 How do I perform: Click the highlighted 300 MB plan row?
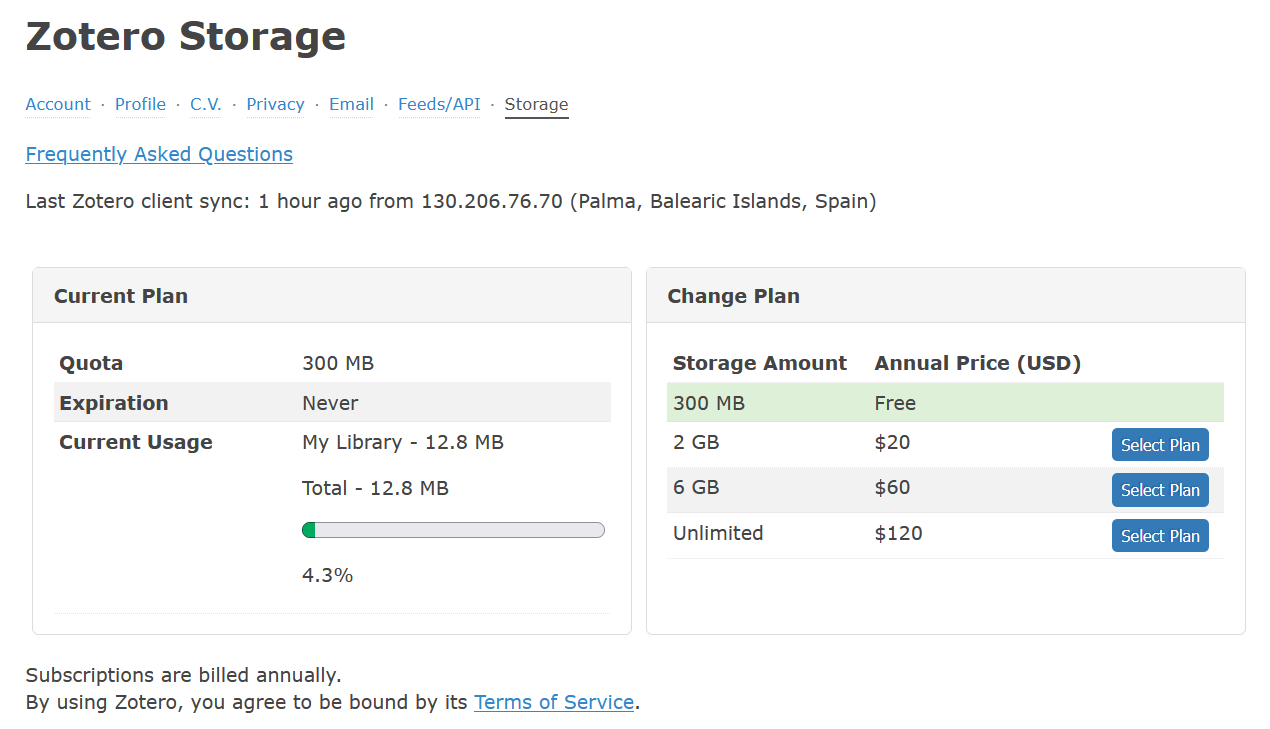tap(945, 403)
